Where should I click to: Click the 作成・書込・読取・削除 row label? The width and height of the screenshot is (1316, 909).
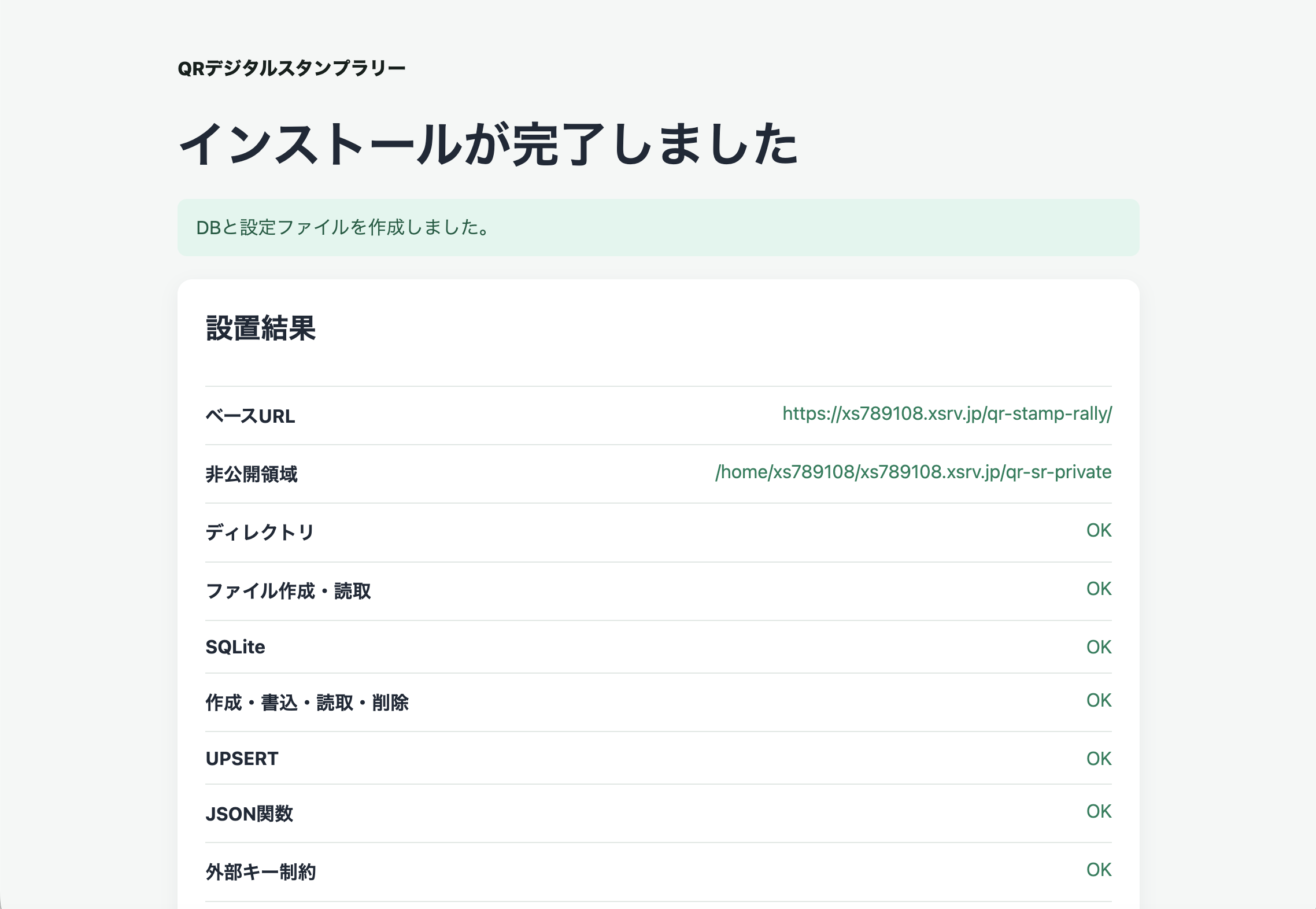307,703
